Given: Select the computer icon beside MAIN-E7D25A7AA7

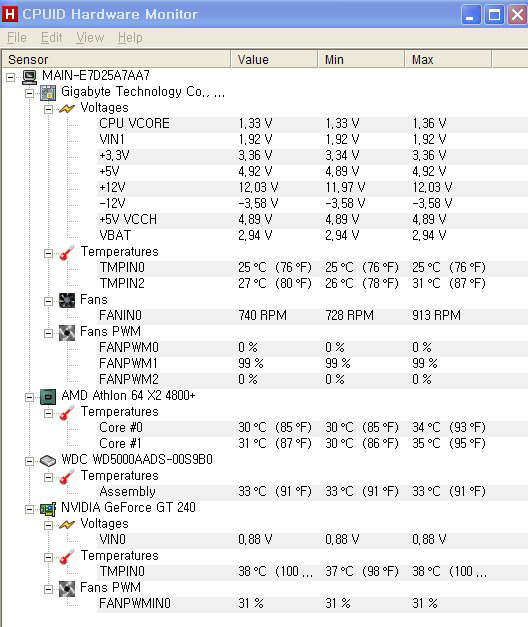Looking at the screenshot, I should coord(29,76).
